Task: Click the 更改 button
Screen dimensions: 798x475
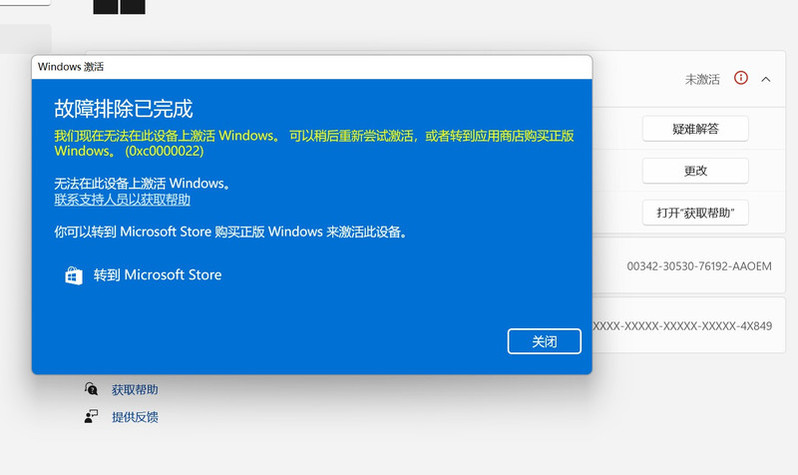Action: tap(695, 170)
